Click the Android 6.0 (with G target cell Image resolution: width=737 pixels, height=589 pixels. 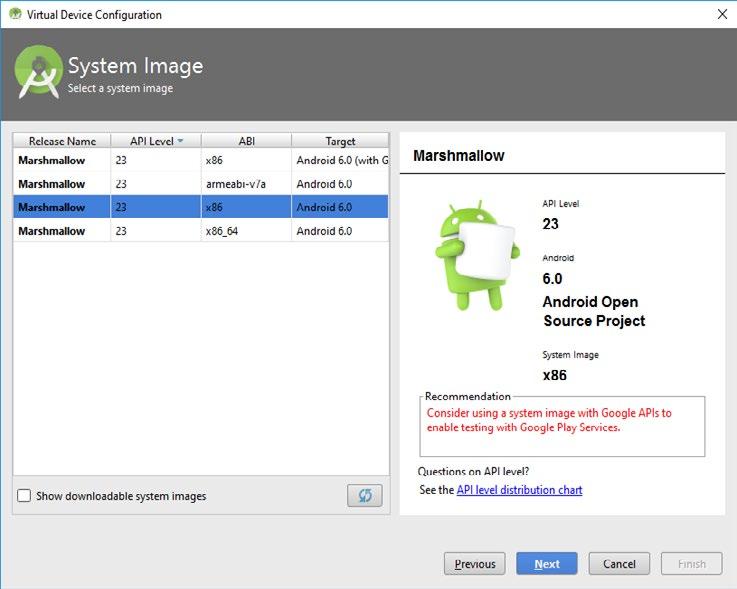pyautogui.click(x=342, y=160)
